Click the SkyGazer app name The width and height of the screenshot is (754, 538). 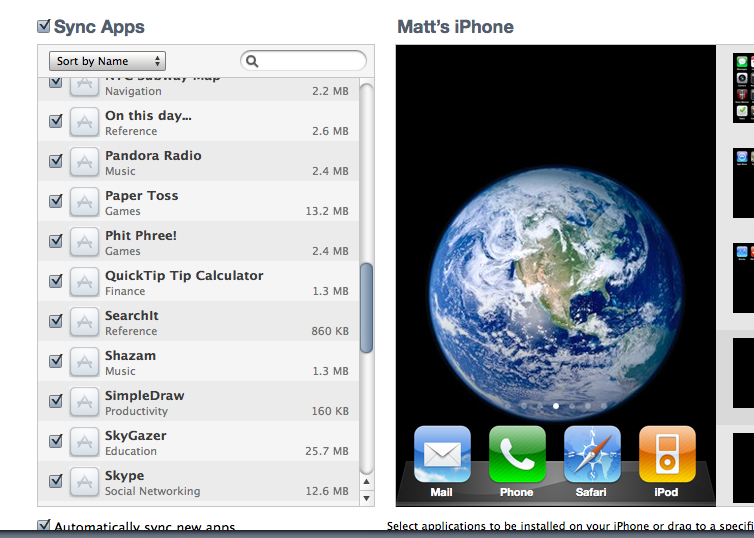coord(136,436)
